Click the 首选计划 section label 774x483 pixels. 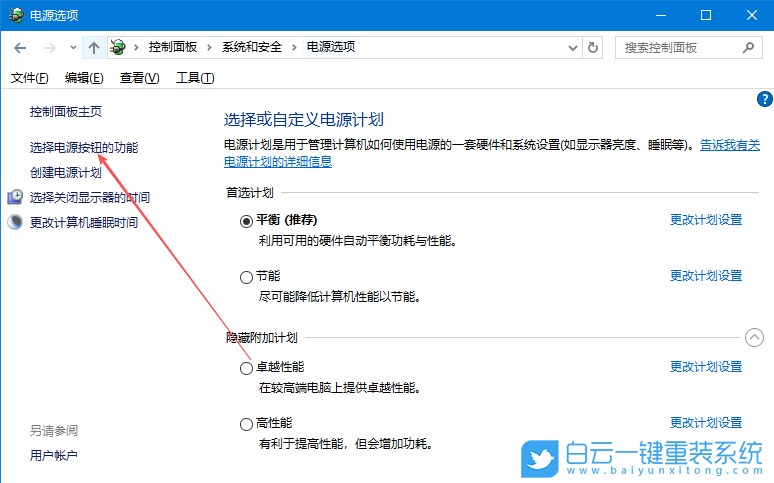pyautogui.click(x=250, y=193)
